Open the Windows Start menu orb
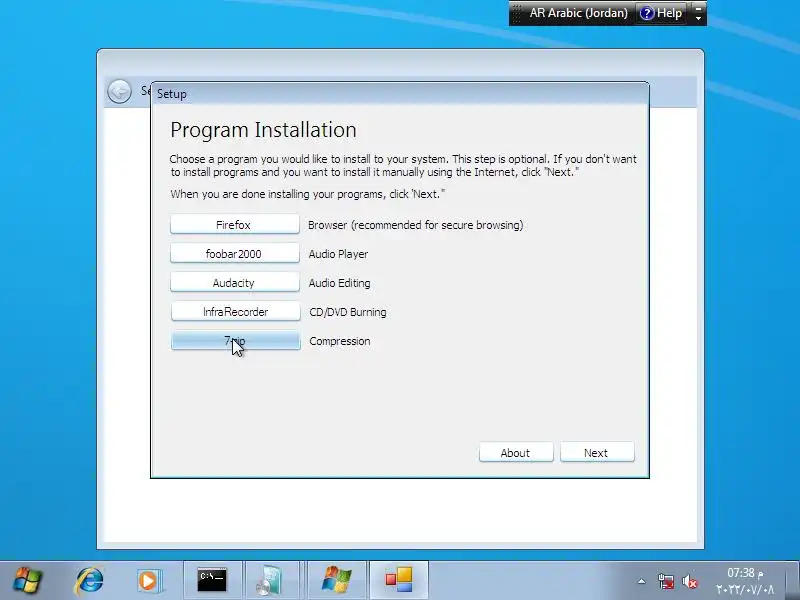The image size is (800, 600). click(28, 580)
